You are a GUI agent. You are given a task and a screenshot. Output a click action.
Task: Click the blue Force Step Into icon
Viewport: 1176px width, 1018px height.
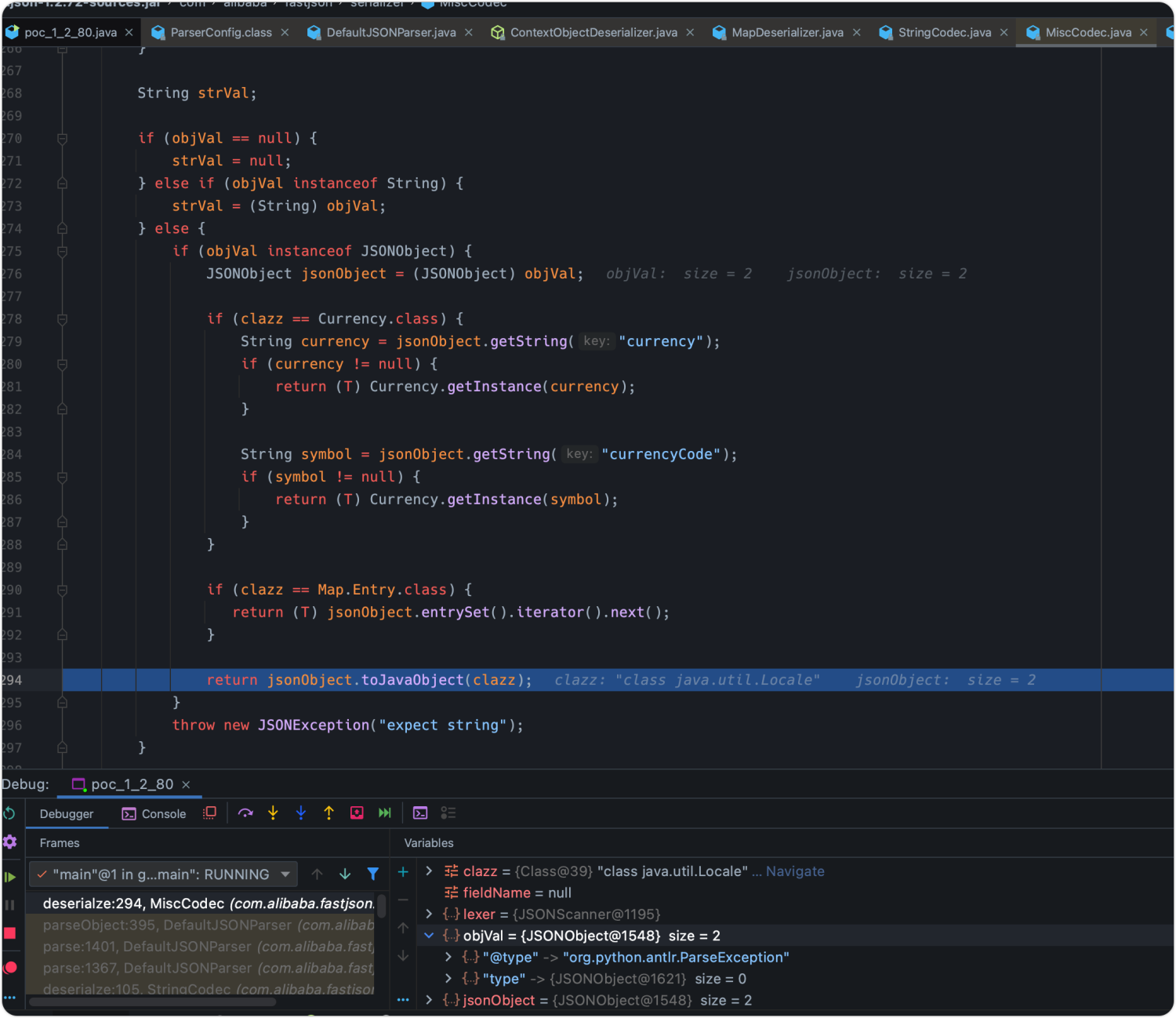pyautogui.click(x=301, y=813)
